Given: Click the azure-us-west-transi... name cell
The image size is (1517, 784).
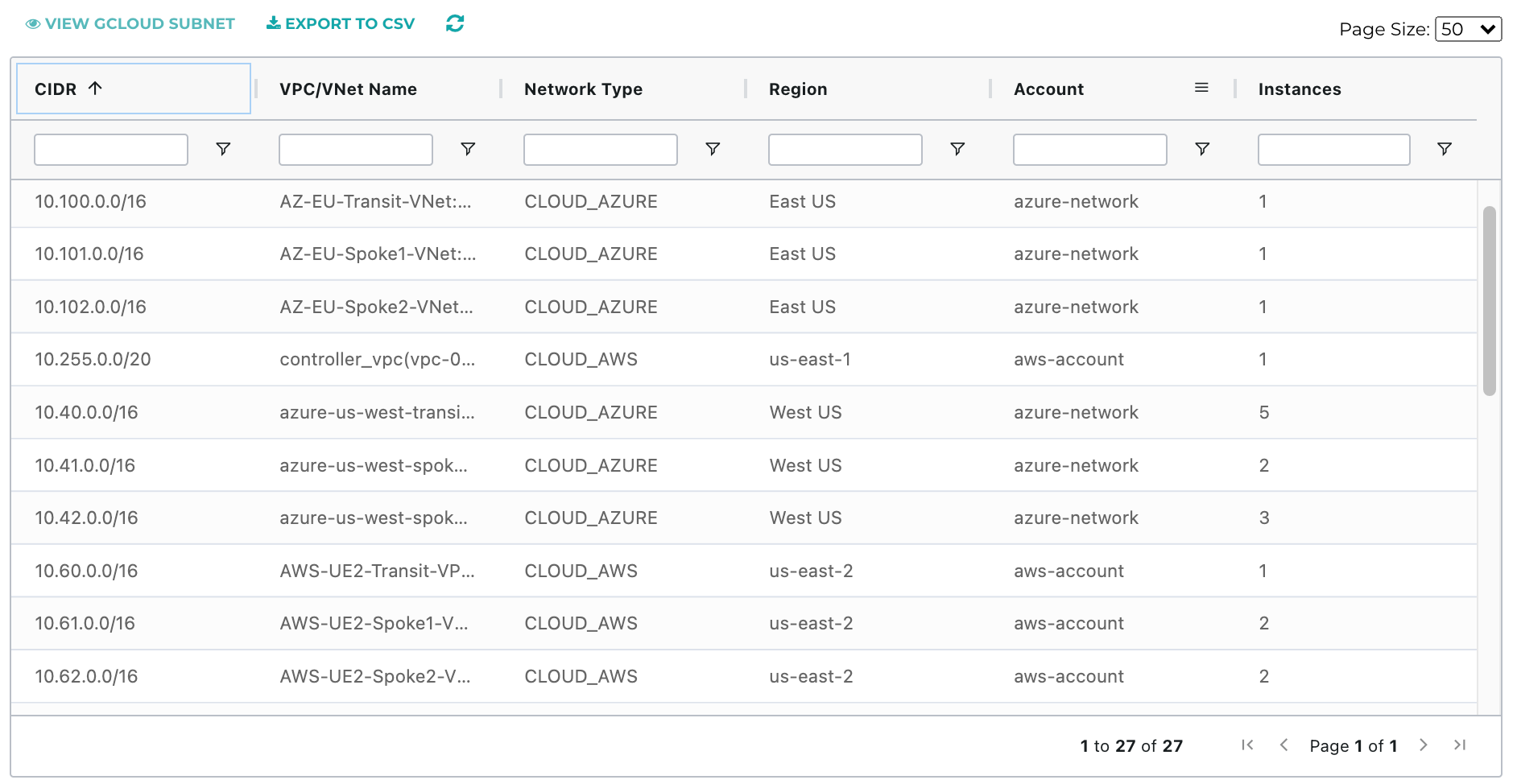Looking at the screenshot, I should tap(377, 412).
